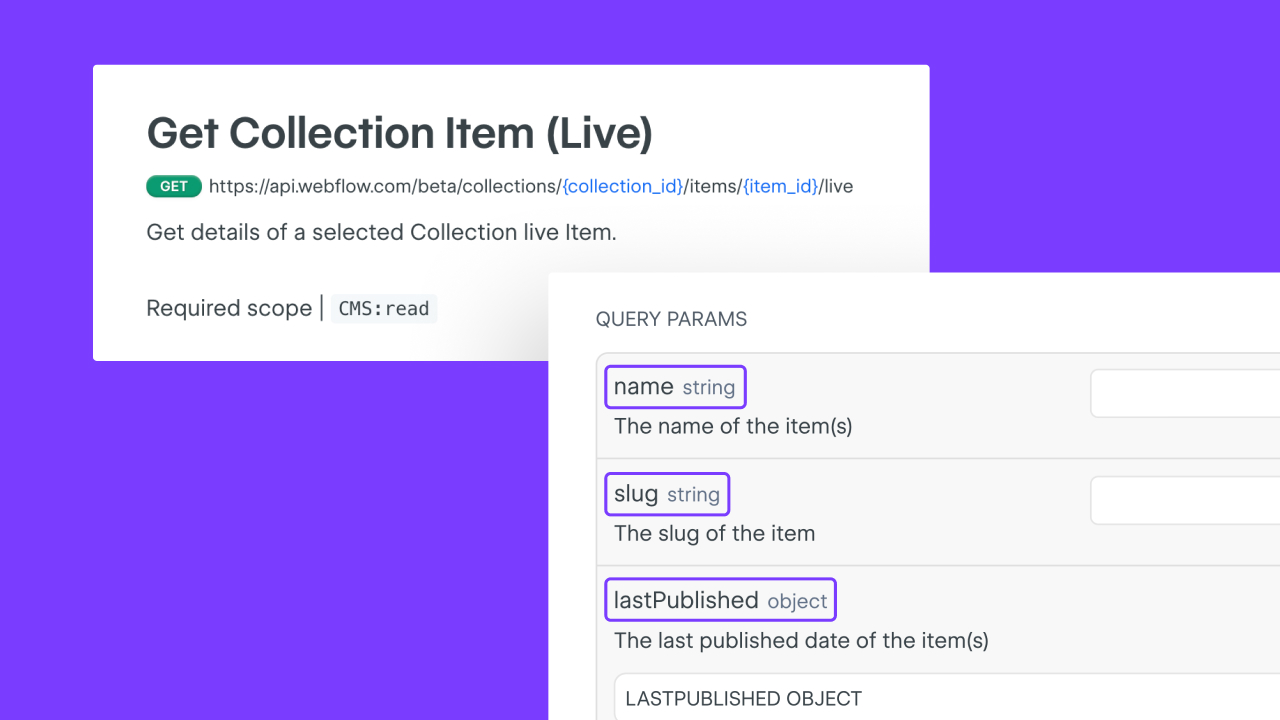Focus the slug query param input field

pos(1184,500)
